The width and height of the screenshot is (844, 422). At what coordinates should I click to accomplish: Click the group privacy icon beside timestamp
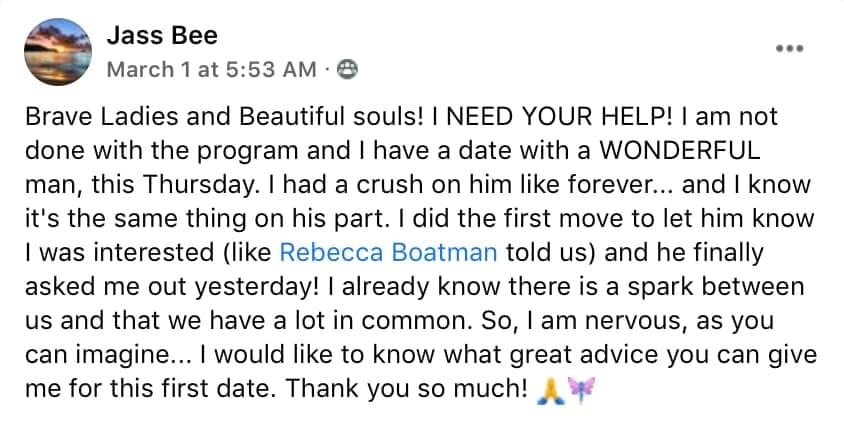(349, 69)
